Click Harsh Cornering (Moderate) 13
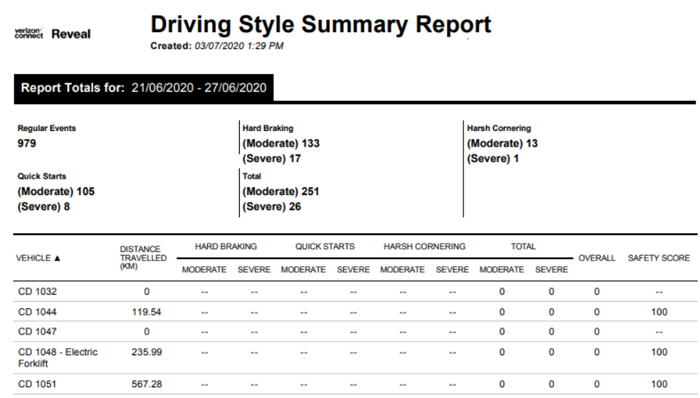The image size is (700, 398). point(502,144)
